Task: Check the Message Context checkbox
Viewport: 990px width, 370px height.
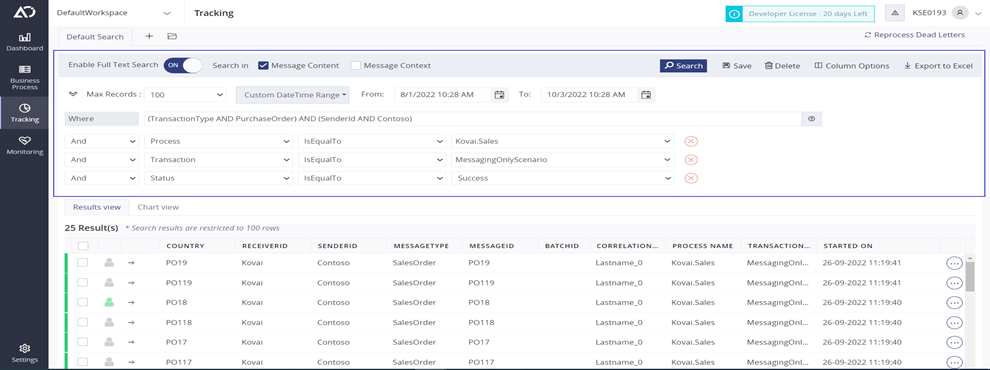Action: 355,65
